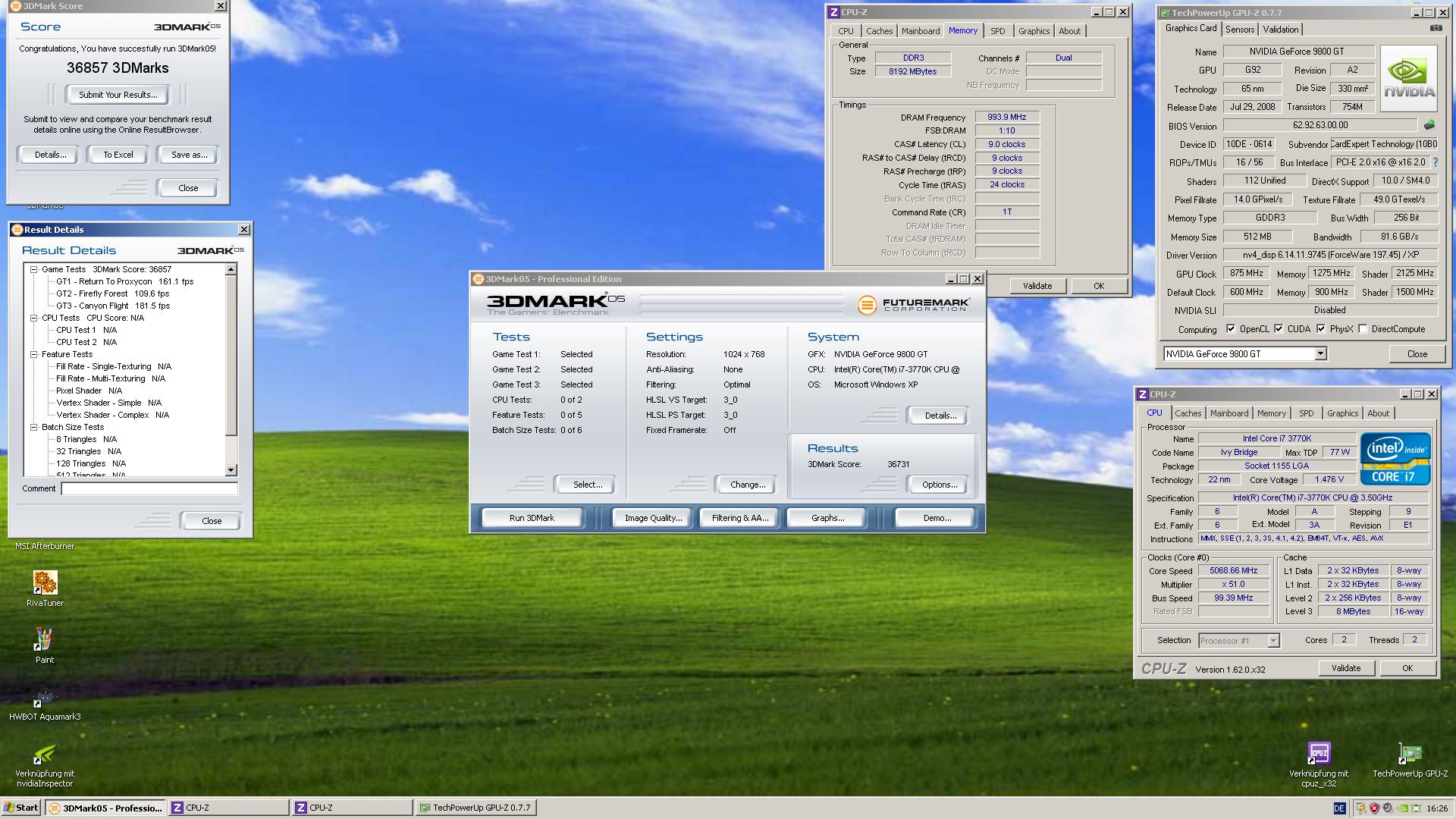The width and height of the screenshot is (1456, 819).
Task: Click the Graphs button
Action: coord(827,518)
